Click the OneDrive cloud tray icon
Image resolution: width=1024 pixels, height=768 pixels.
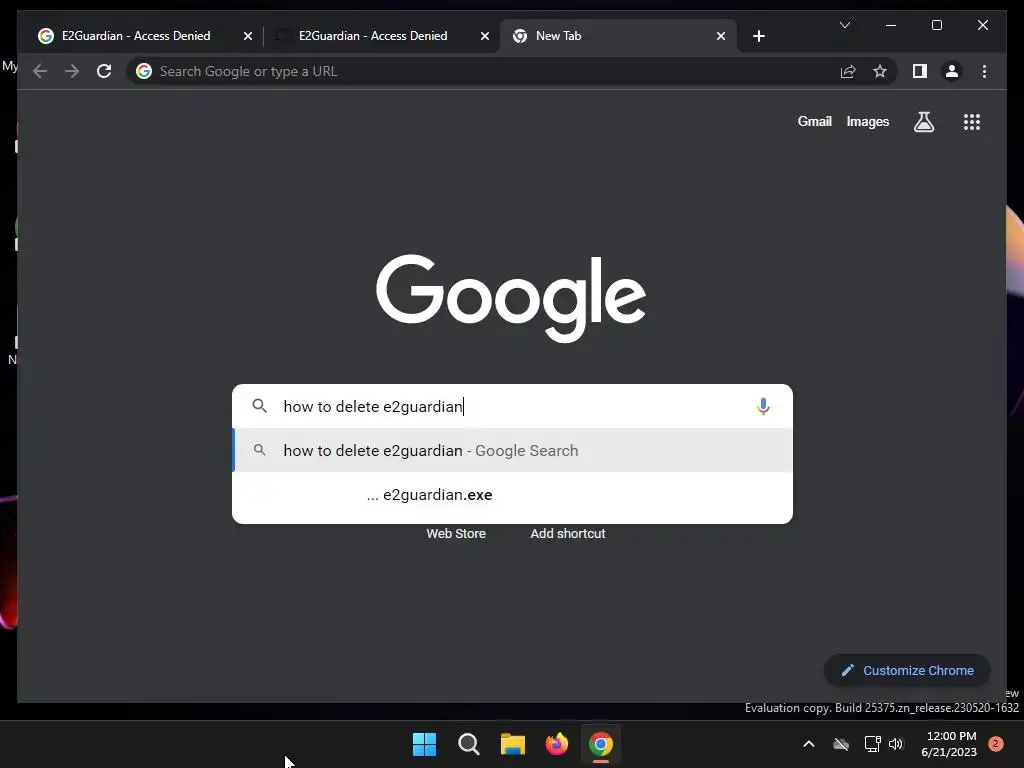point(841,744)
